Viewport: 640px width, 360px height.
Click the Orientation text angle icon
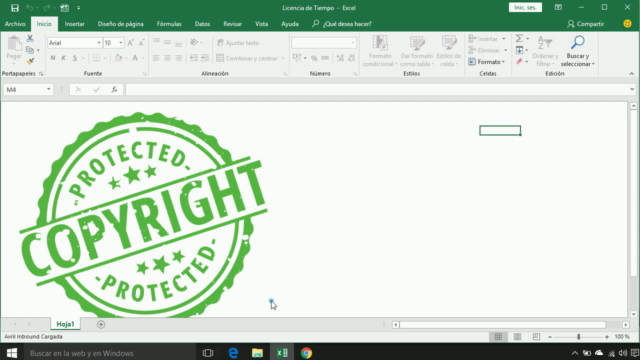(x=194, y=42)
